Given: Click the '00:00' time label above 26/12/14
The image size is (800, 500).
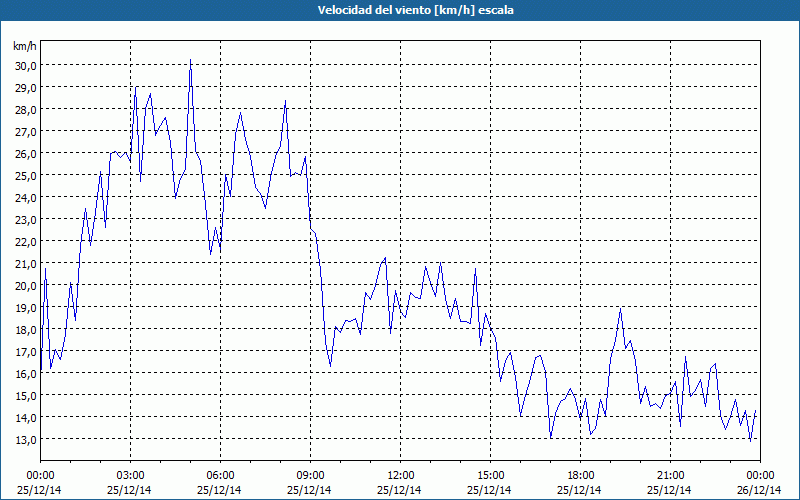Looking at the screenshot, I should coord(760,476).
